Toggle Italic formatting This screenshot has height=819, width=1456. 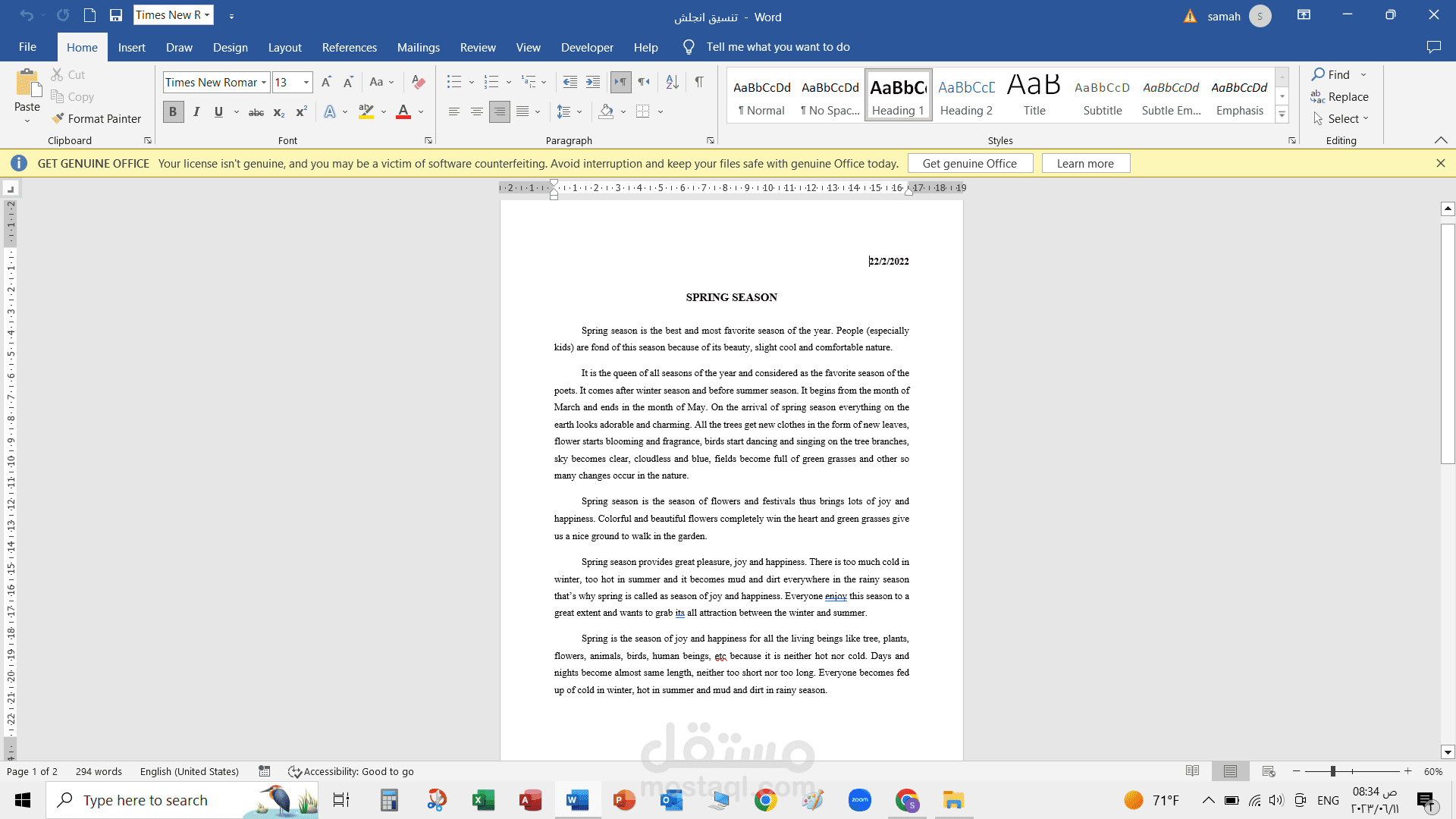(196, 112)
